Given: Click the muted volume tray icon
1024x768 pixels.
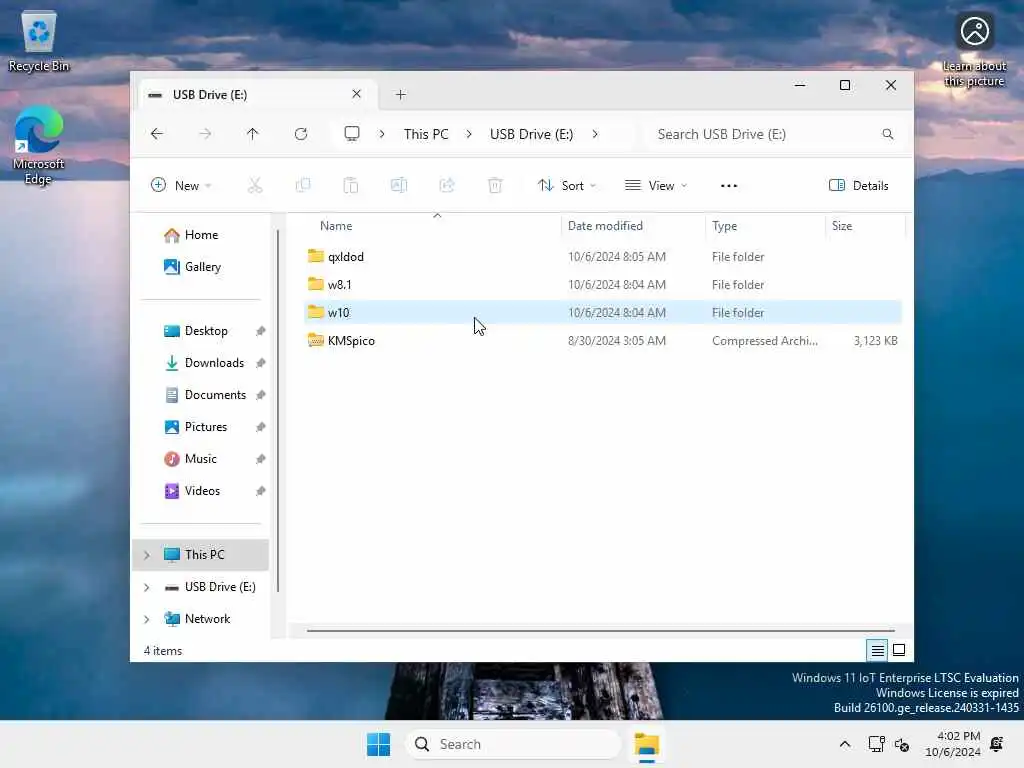Looking at the screenshot, I should point(903,744).
